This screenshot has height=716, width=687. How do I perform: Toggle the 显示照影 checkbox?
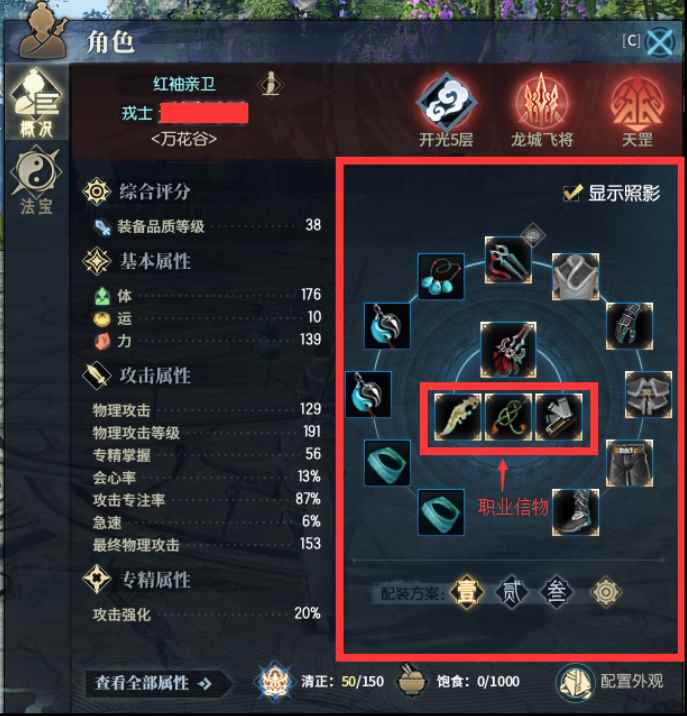[x=572, y=193]
